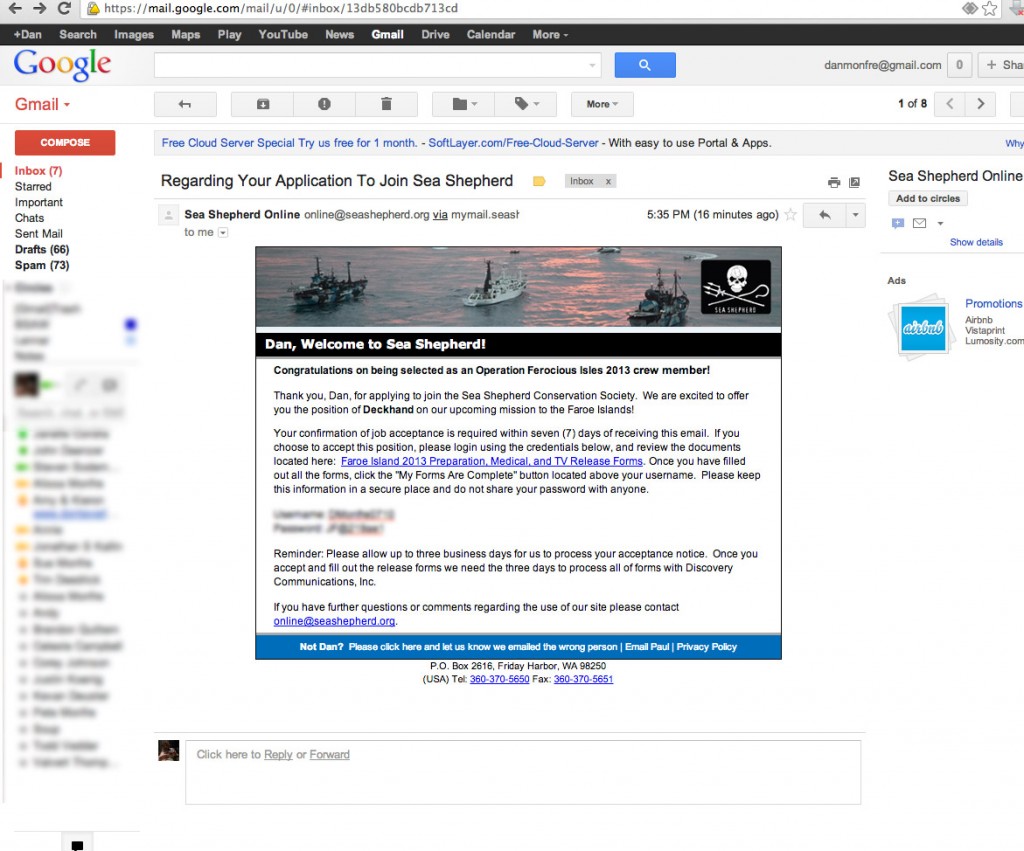Open Drive in the Google bar
The width and height of the screenshot is (1024, 851).
tap(435, 35)
